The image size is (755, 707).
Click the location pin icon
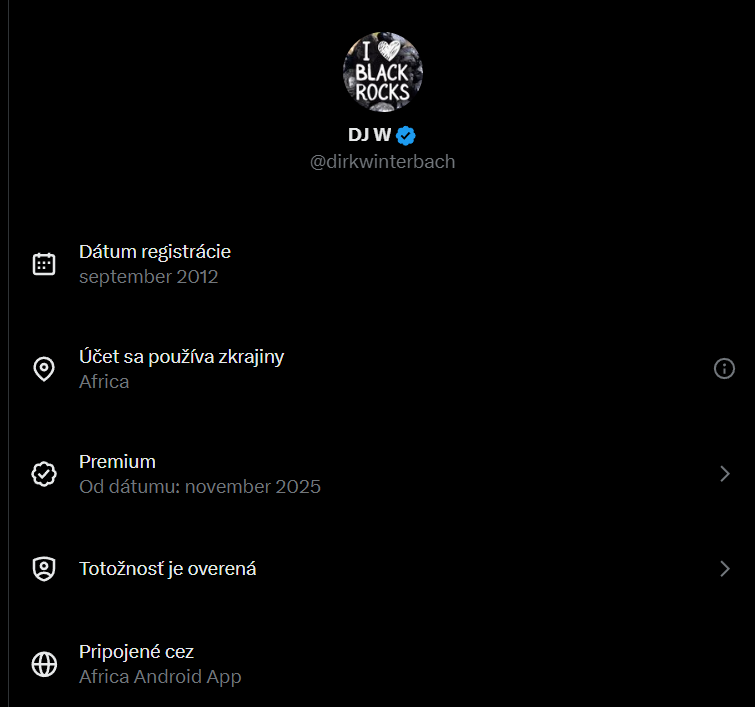pos(44,369)
